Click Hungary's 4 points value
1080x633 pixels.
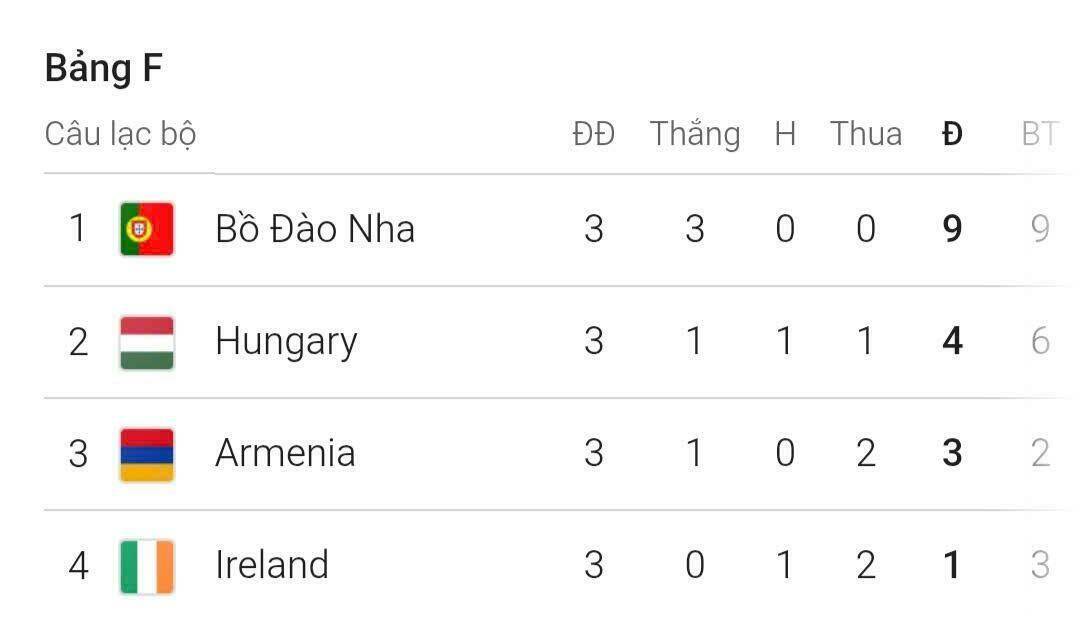pos(952,342)
